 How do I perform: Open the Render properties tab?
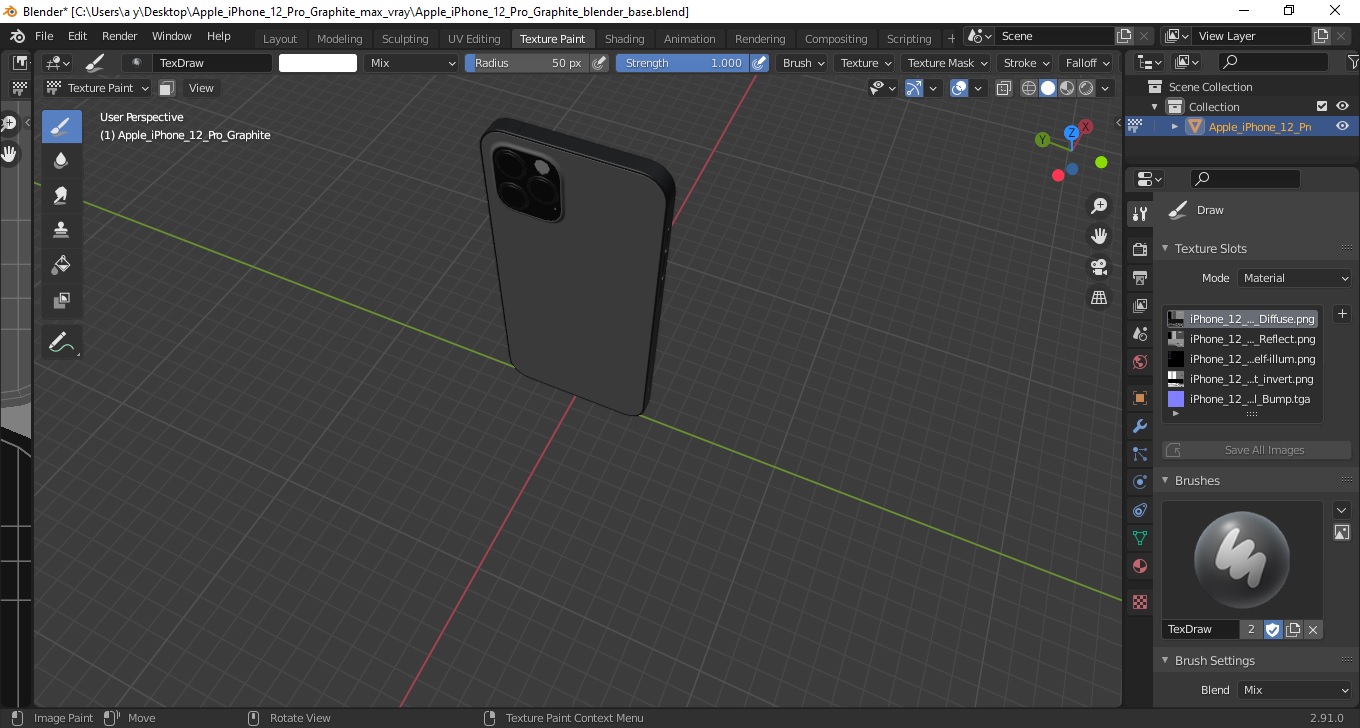click(1139, 249)
